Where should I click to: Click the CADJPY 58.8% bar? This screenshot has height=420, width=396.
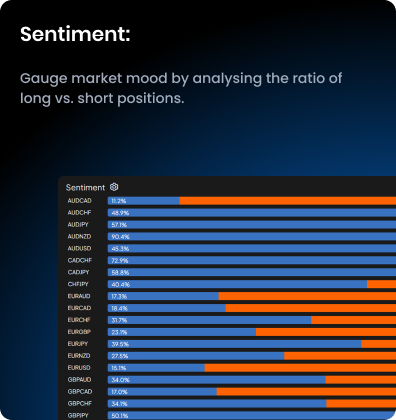pyautogui.click(x=252, y=272)
